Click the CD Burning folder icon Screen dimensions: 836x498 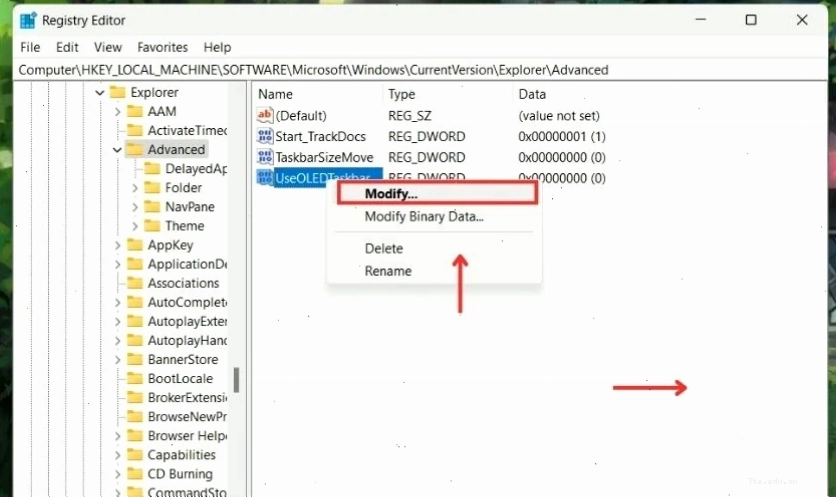pos(135,474)
